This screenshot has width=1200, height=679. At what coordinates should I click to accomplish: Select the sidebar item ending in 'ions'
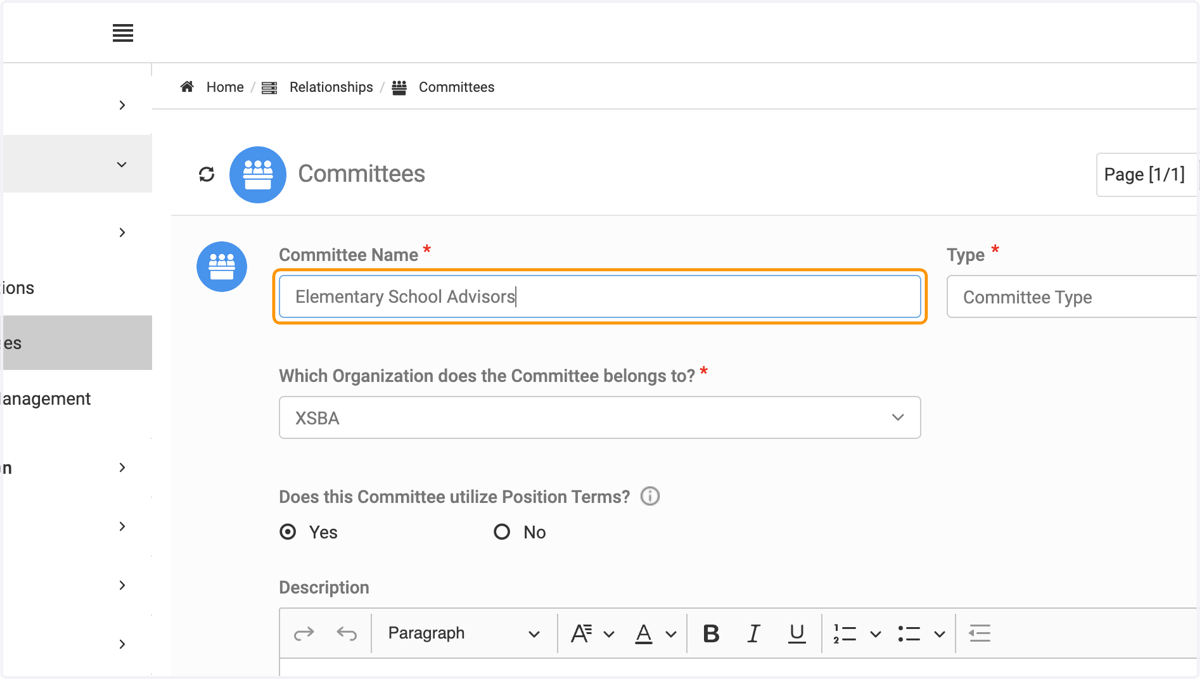point(18,288)
